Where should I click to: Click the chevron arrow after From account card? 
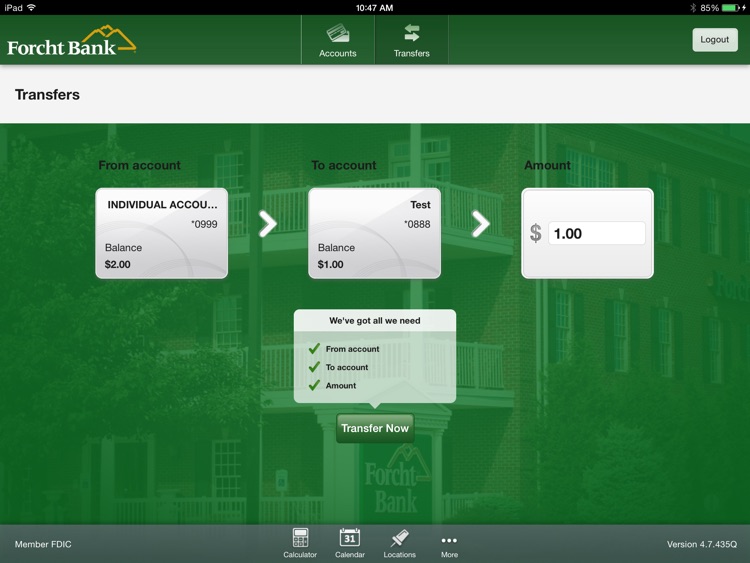(268, 223)
